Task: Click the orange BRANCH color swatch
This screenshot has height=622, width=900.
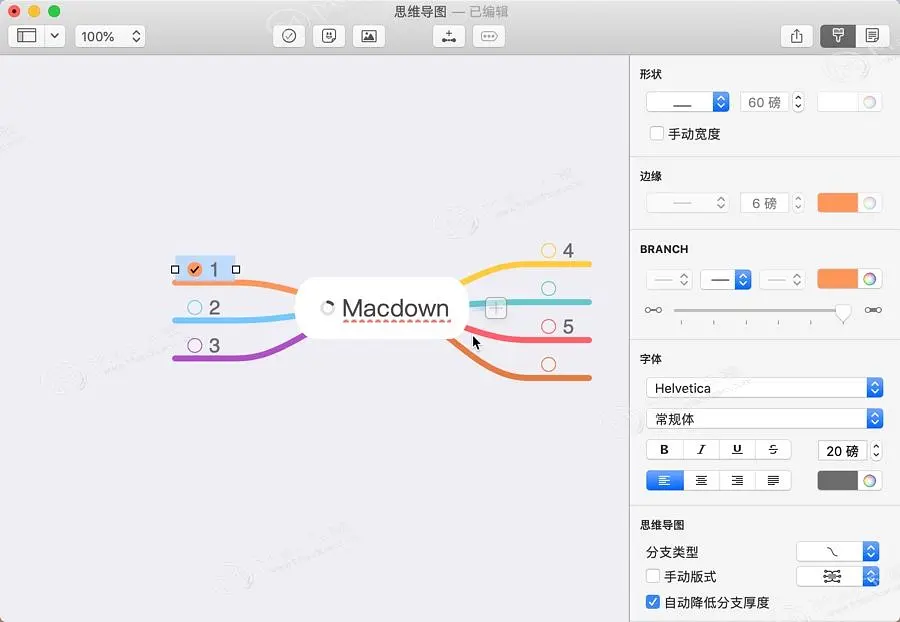Action: [x=837, y=279]
